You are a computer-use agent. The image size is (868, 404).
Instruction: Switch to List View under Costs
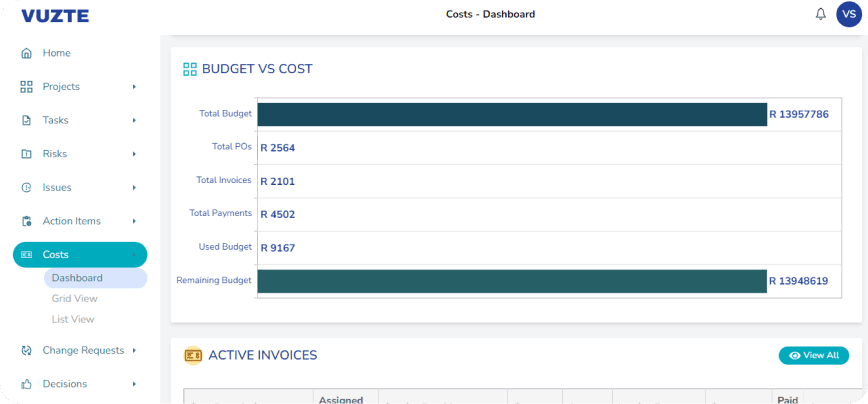(x=73, y=319)
